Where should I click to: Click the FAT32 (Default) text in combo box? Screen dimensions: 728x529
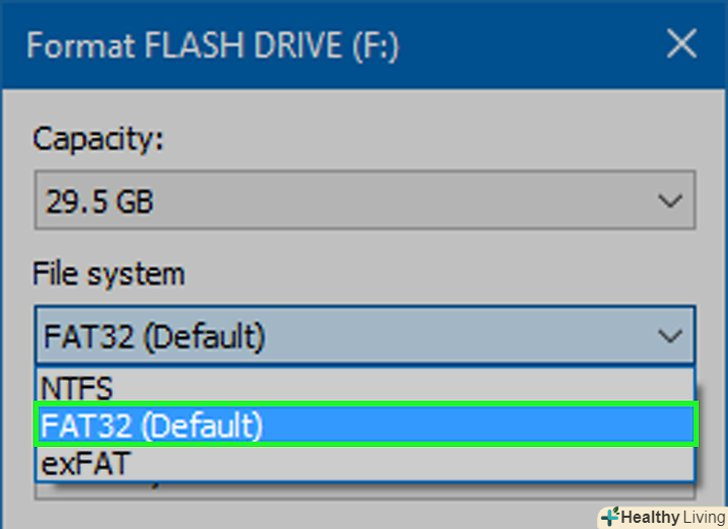pos(153,337)
